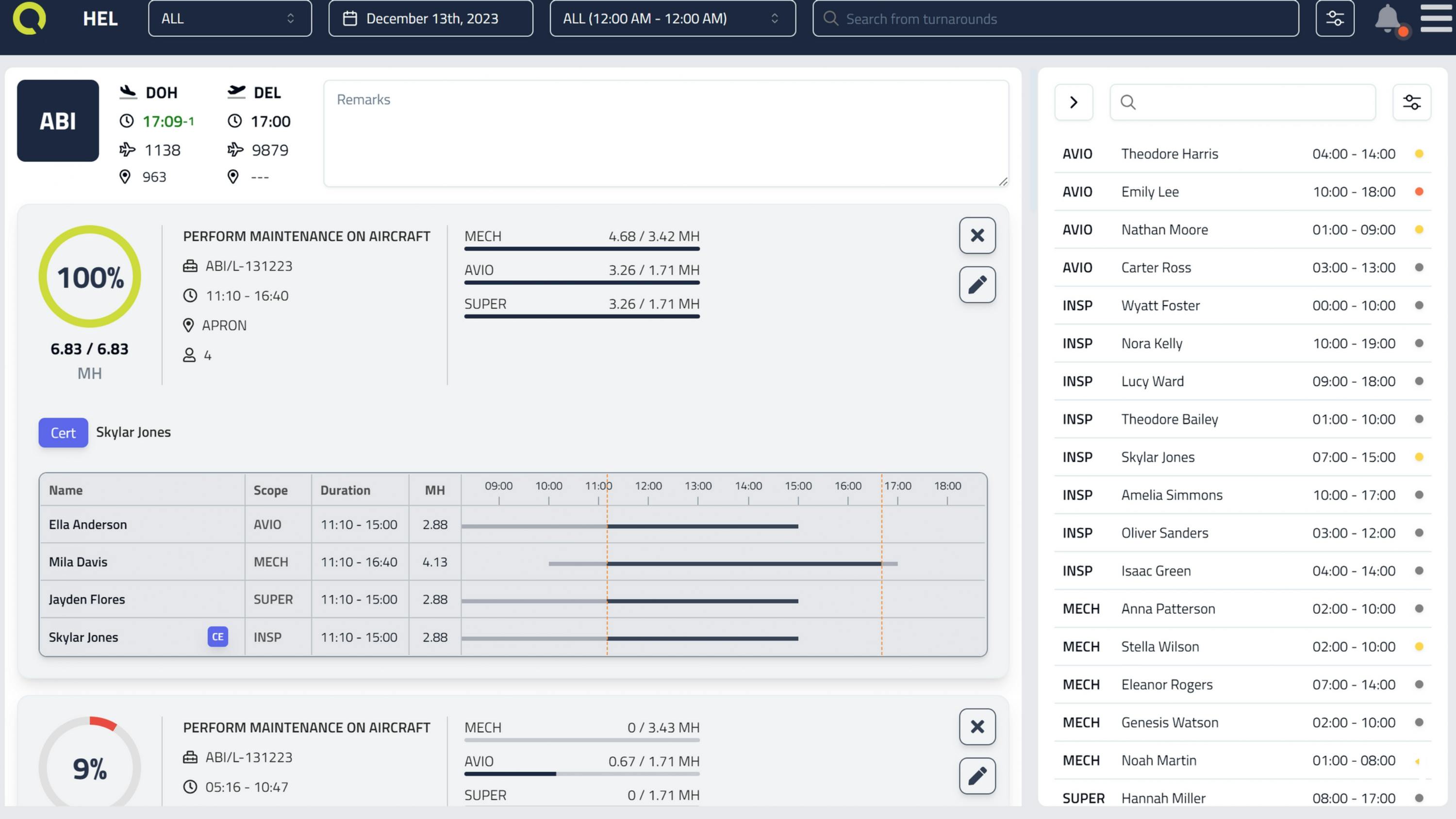Click the Cert button
The height and width of the screenshot is (819, 1456).
click(x=63, y=433)
